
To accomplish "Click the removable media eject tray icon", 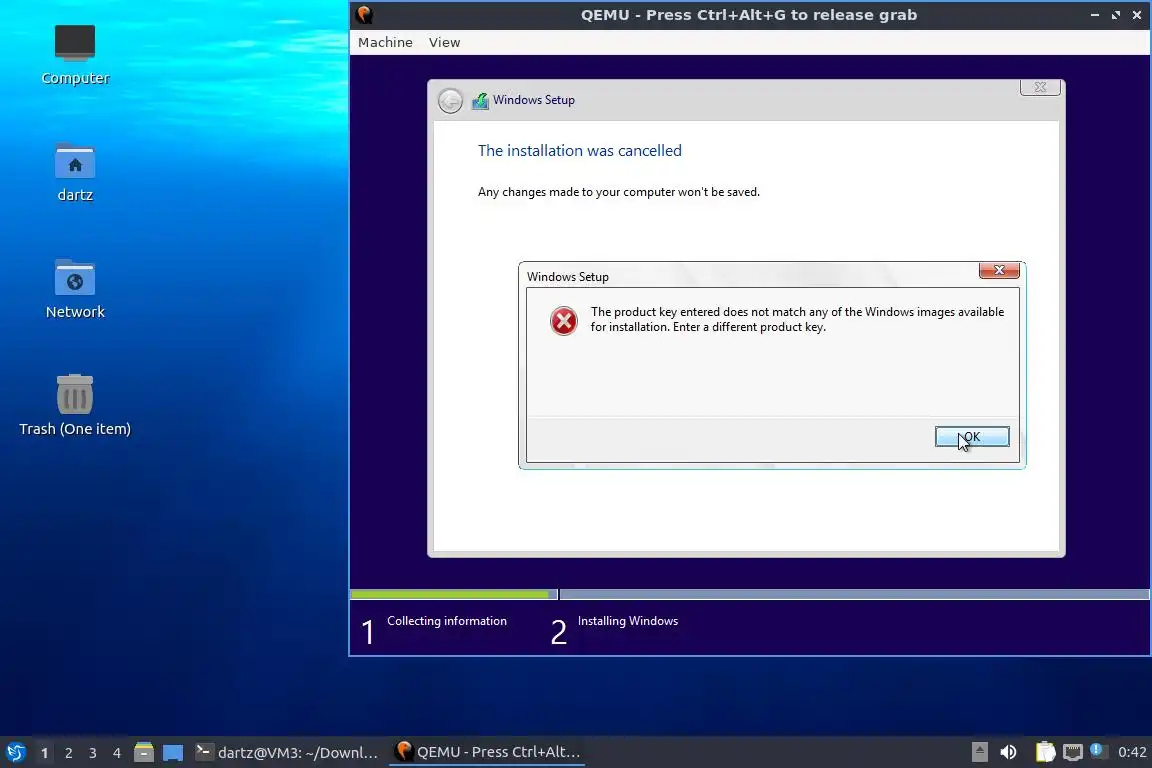I will point(979,752).
